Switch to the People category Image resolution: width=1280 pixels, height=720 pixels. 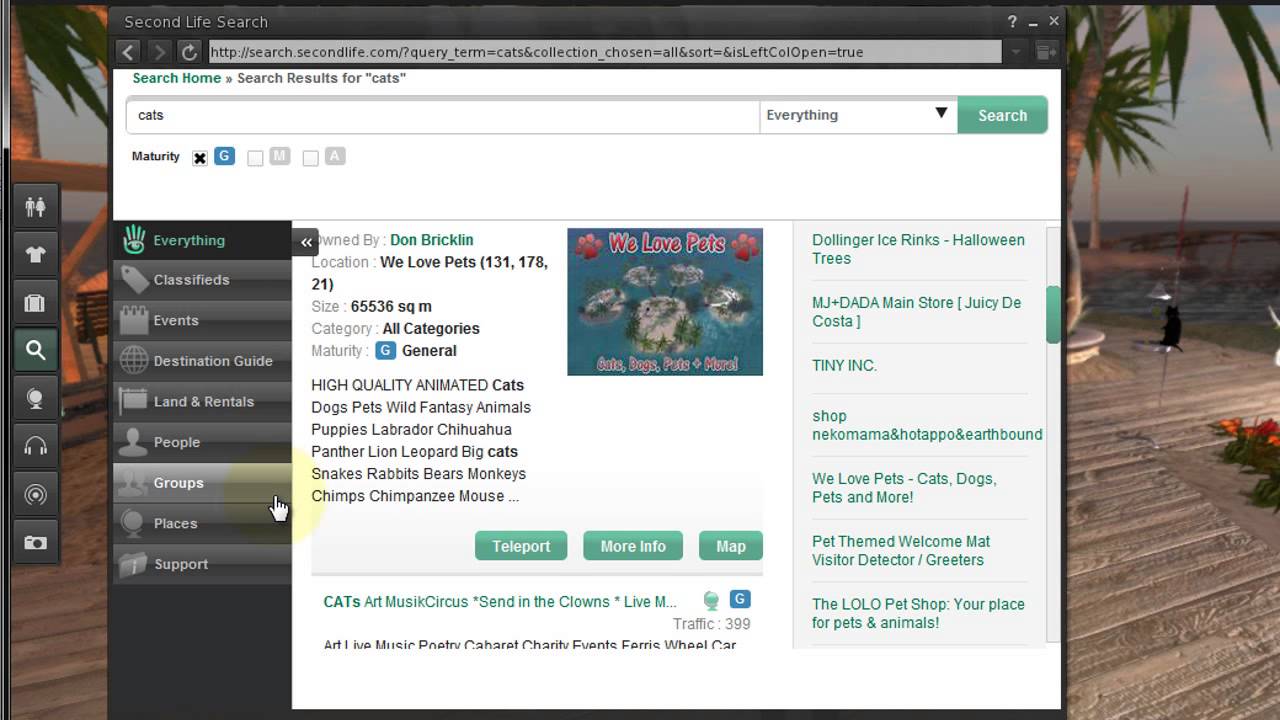(x=202, y=442)
